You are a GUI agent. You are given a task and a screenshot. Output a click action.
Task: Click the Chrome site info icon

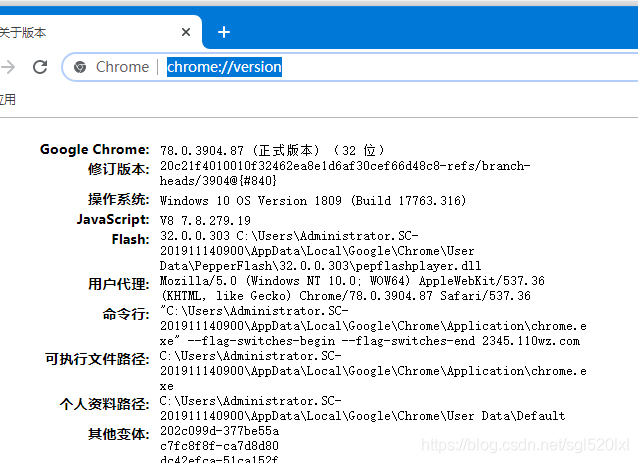80,67
